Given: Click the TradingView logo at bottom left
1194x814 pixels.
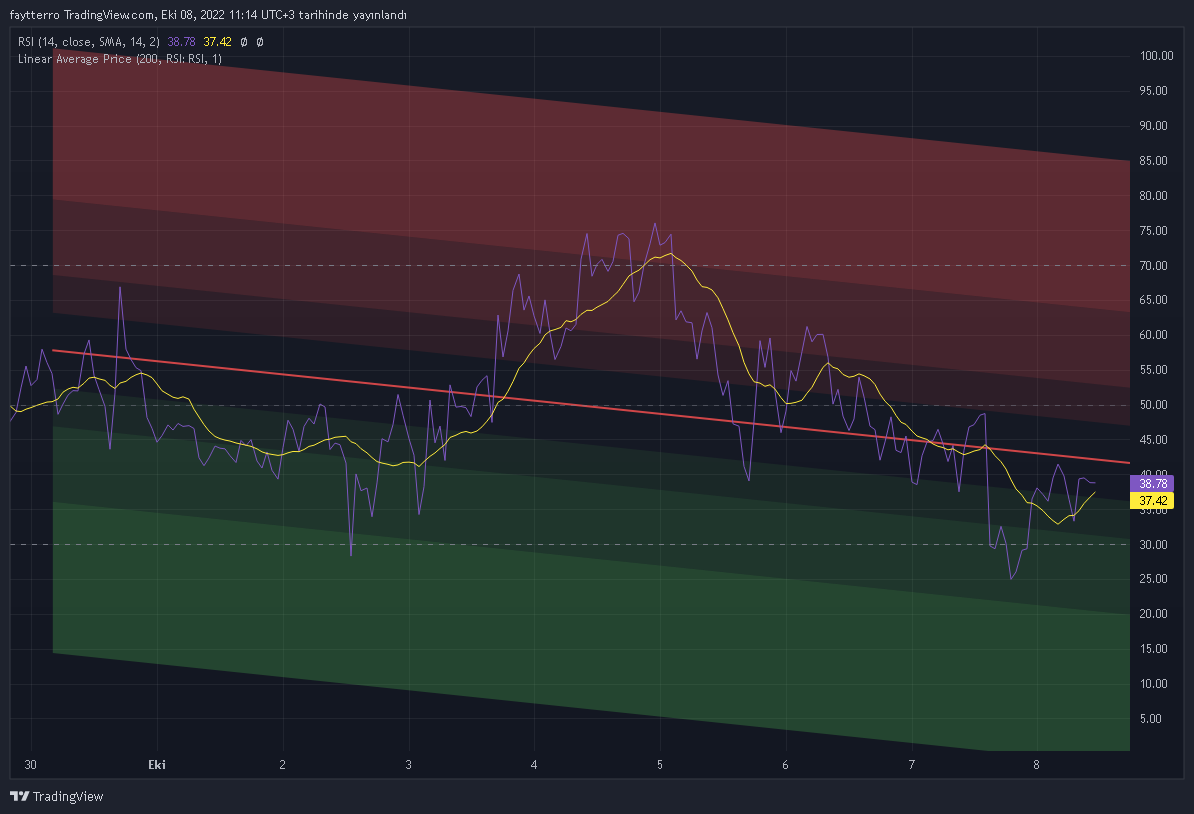Looking at the screenshot, I should [56, 796].
